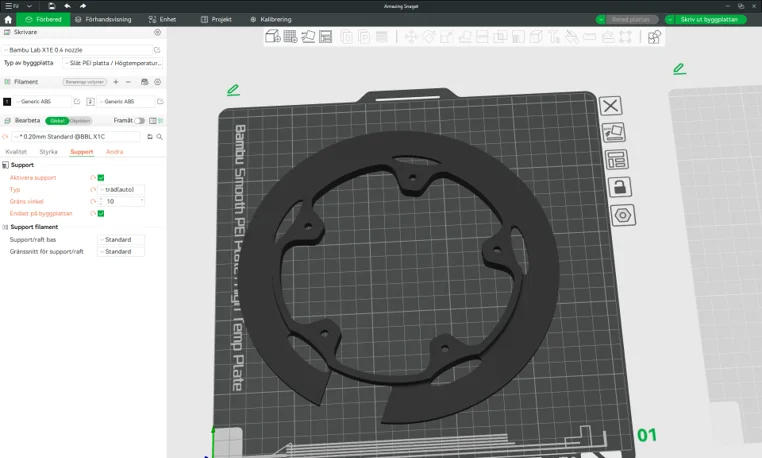762x458 pixels.
Task: Click the Add model cube icon
Action: coord(272,37)
